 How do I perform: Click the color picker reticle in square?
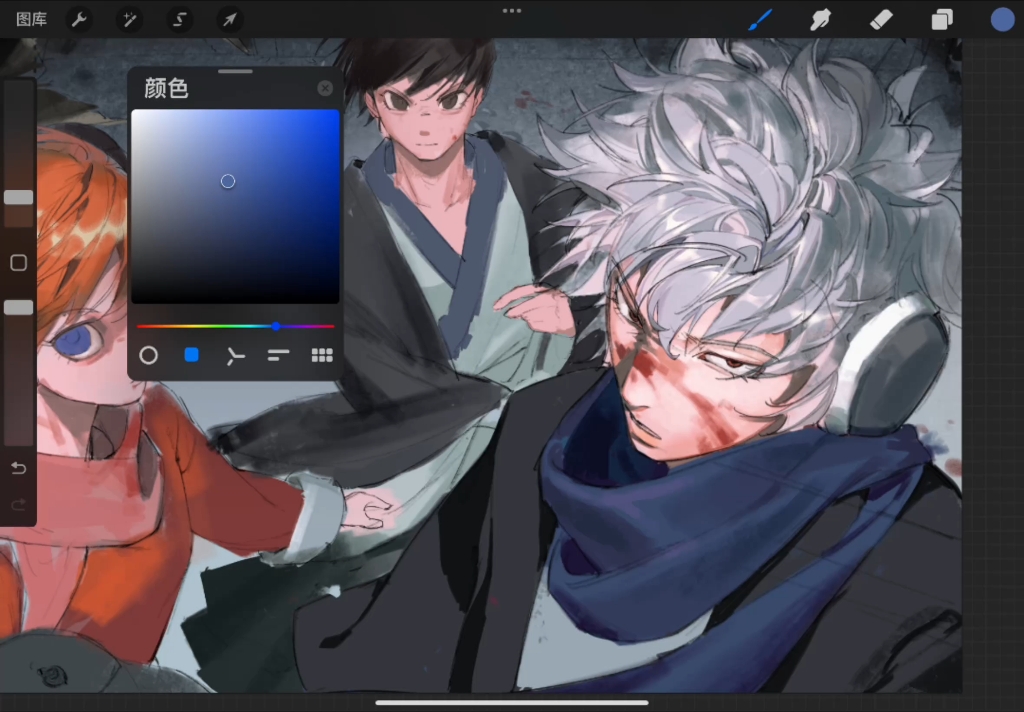pos(227,181)
